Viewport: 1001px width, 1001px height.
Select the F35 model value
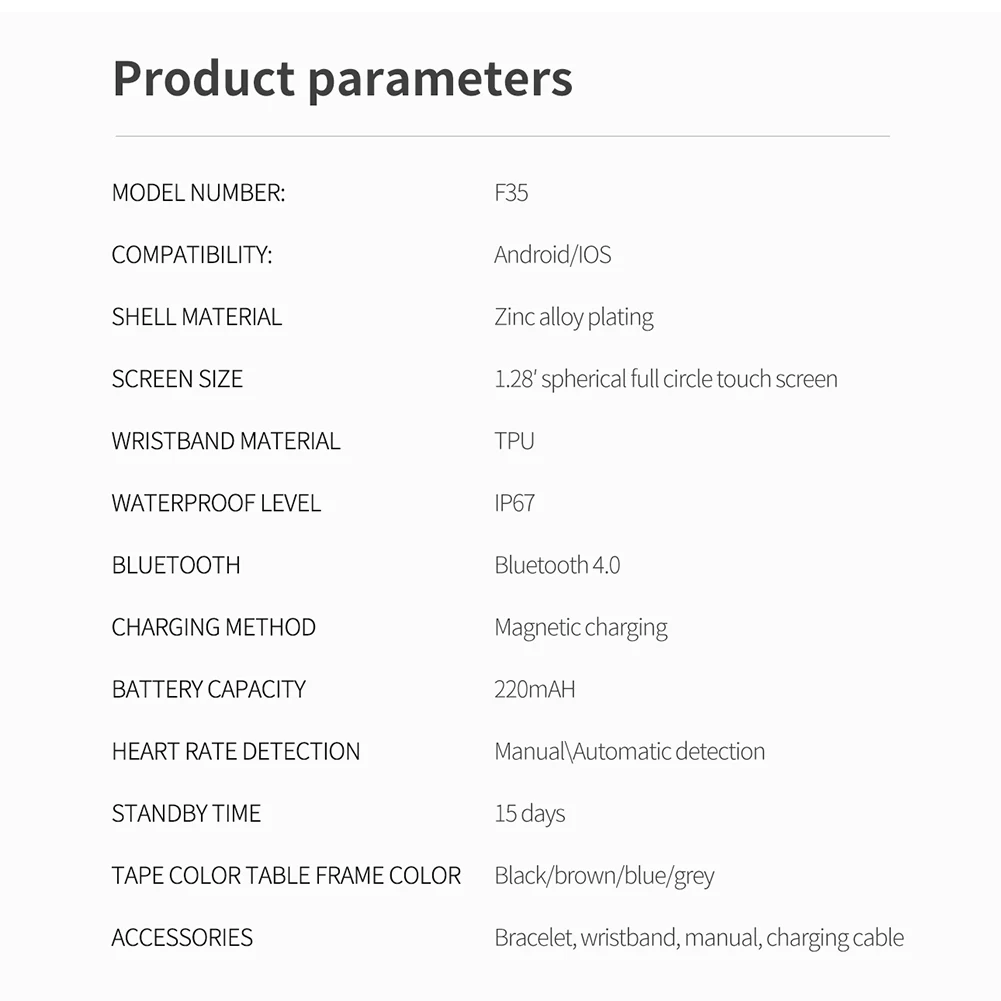pos(511,193)
